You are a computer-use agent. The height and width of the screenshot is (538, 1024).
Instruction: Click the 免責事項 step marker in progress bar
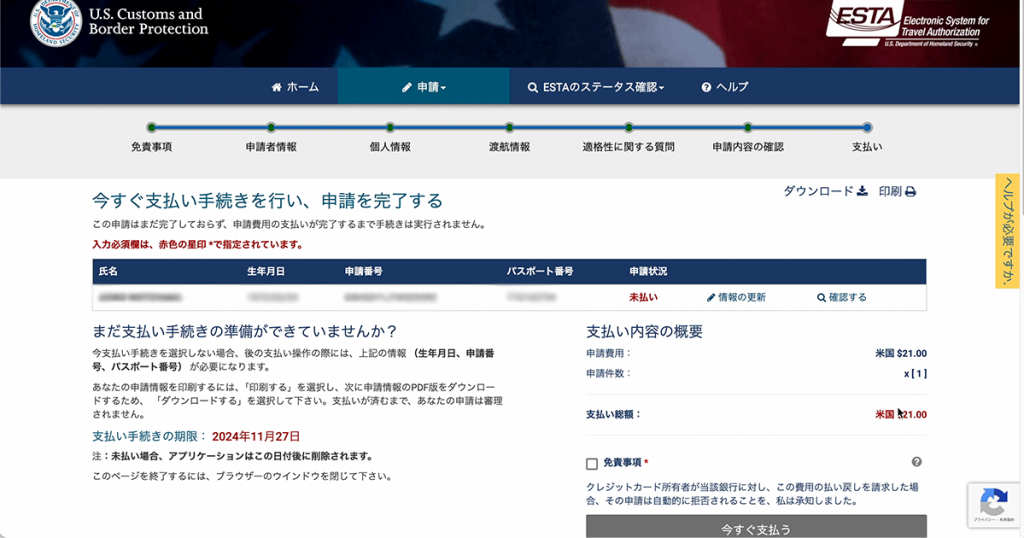pyautogui.click(x=151, y=128)
